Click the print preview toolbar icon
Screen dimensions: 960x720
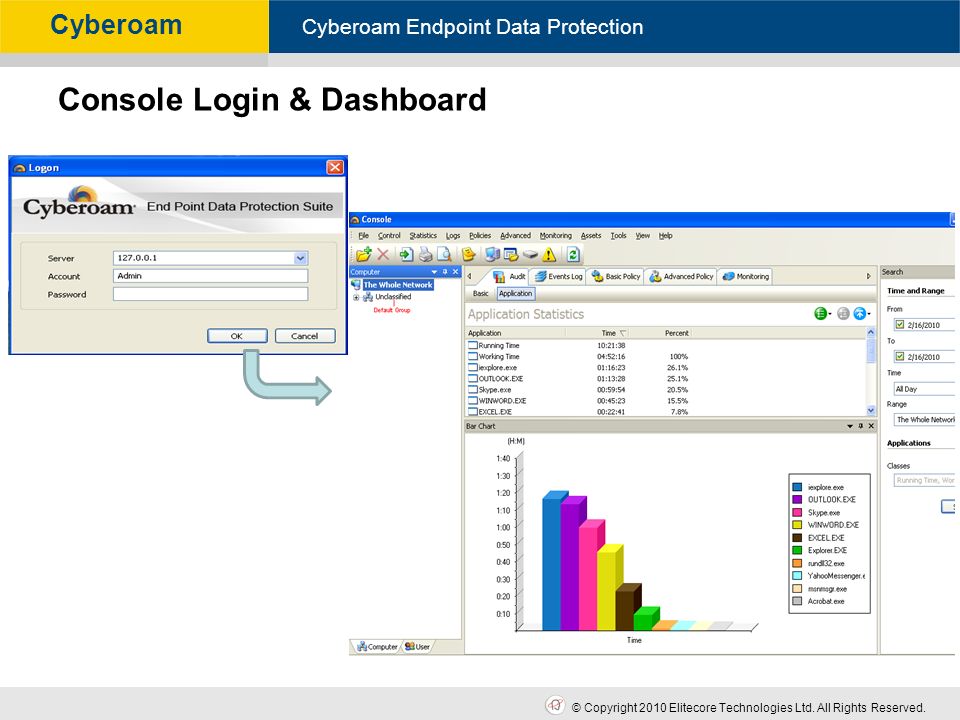coord(444,254)
